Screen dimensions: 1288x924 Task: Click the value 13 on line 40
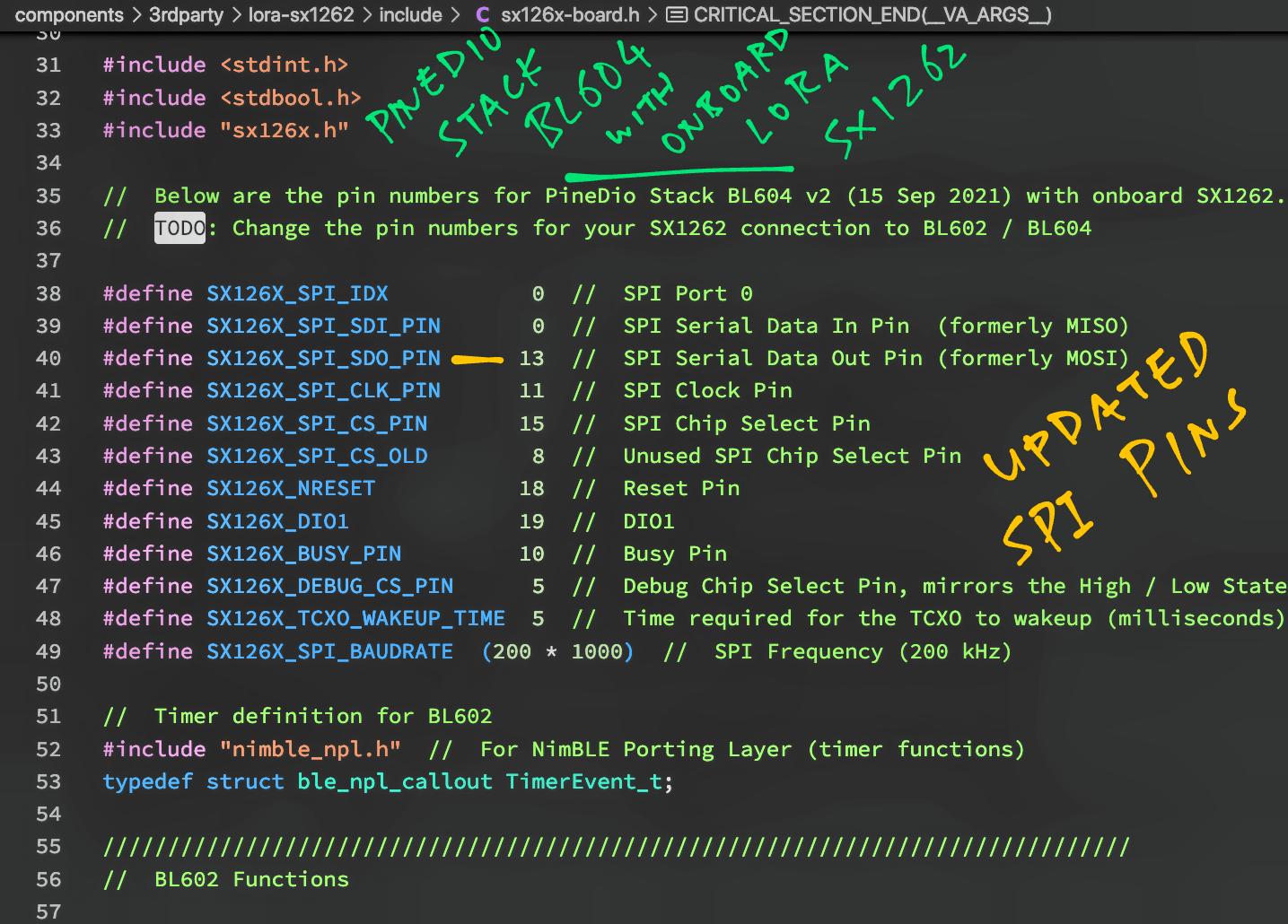531,358
